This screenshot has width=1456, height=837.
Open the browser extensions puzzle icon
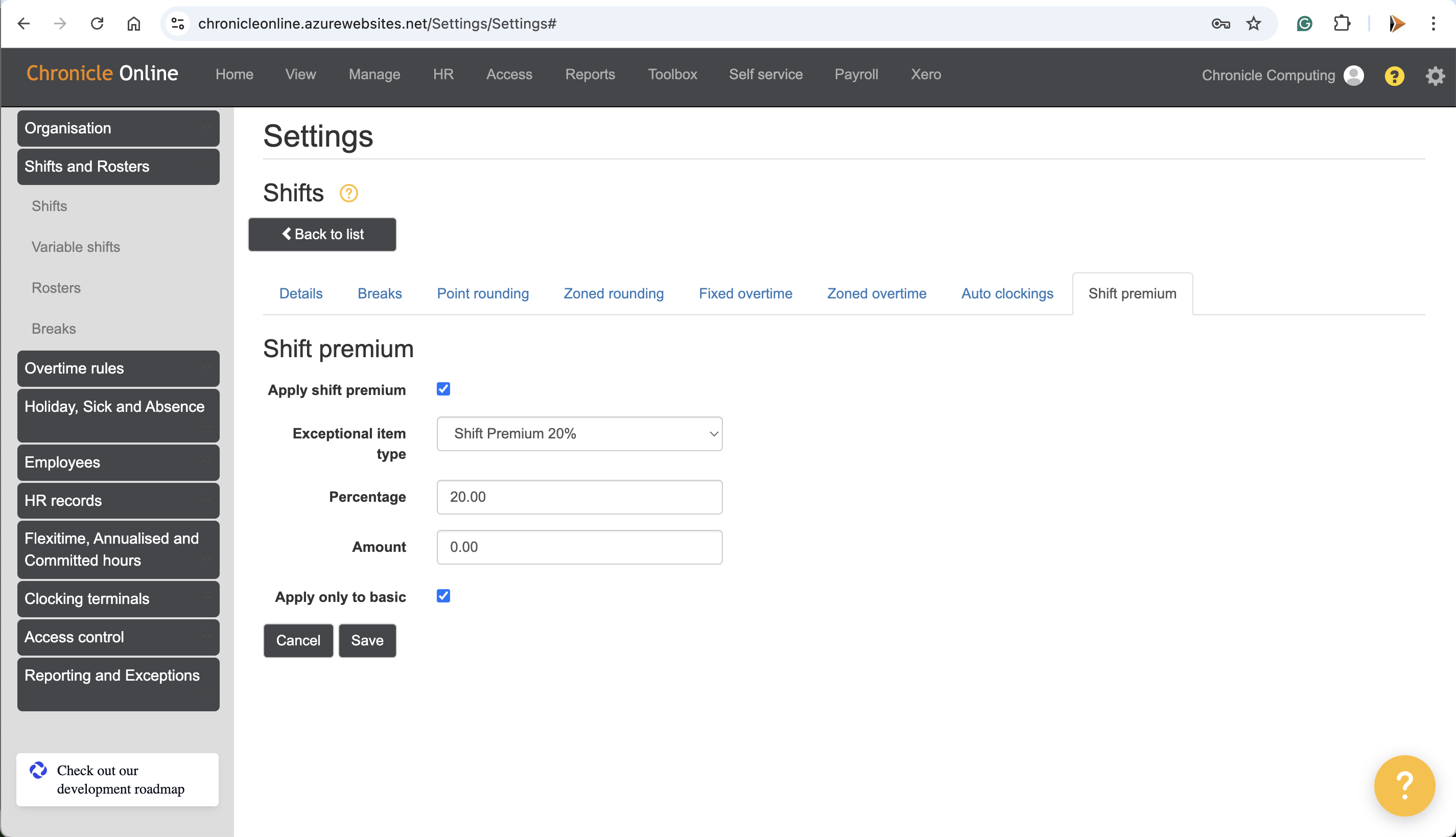pos(1341,24)
